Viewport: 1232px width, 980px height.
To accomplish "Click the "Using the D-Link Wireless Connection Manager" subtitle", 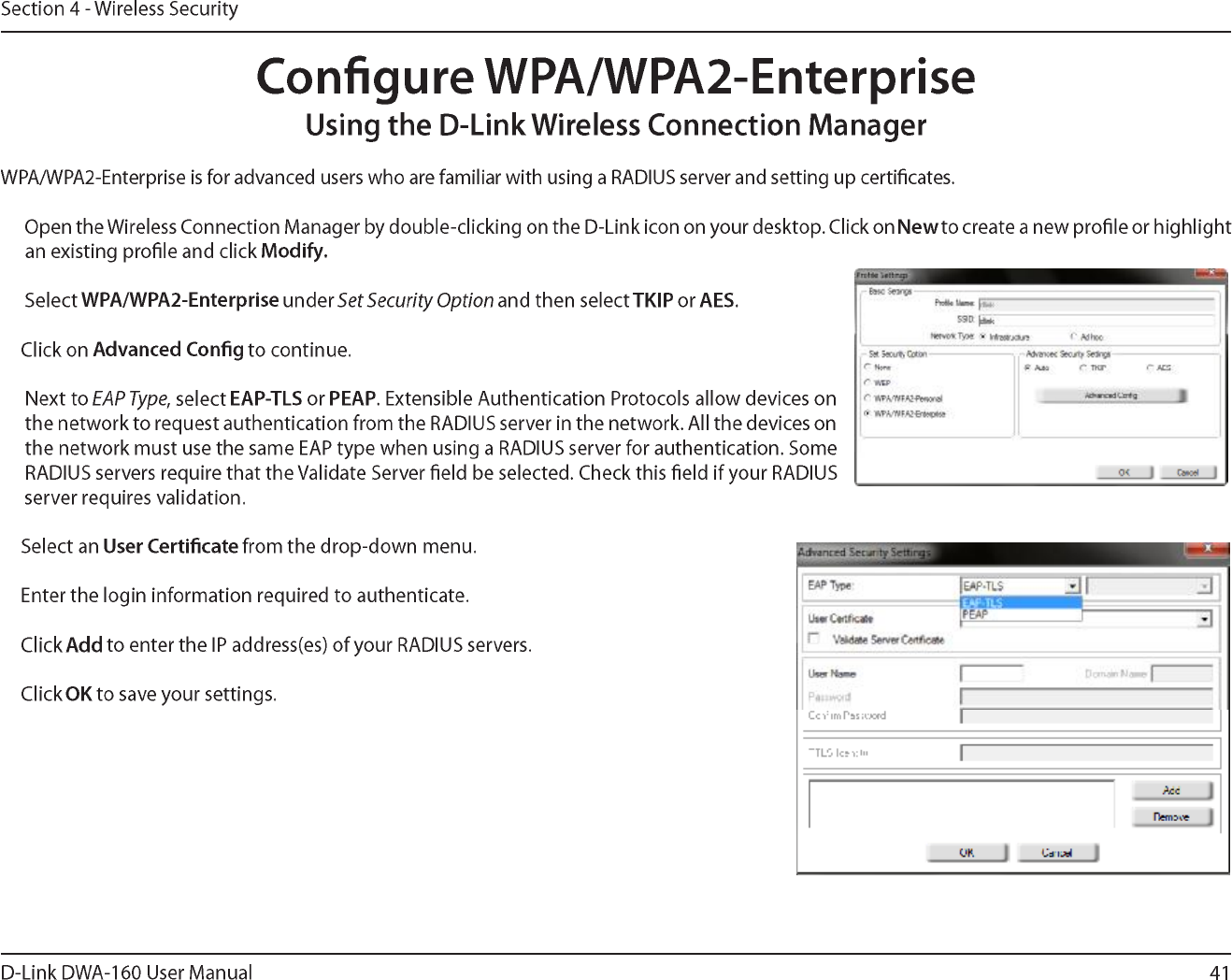I will click(x=616, y=125).
